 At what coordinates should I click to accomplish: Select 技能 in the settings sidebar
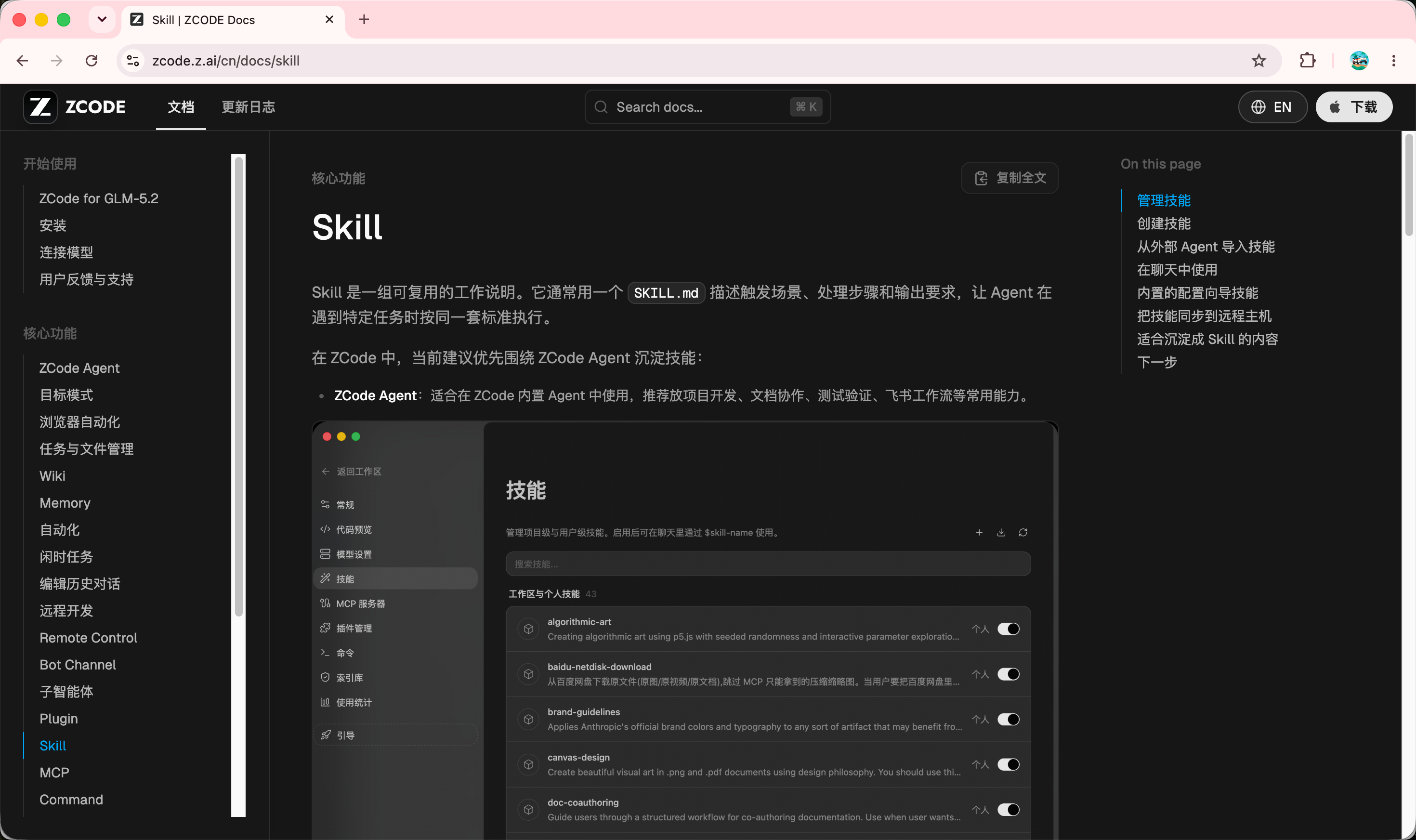tap(395, 578)
